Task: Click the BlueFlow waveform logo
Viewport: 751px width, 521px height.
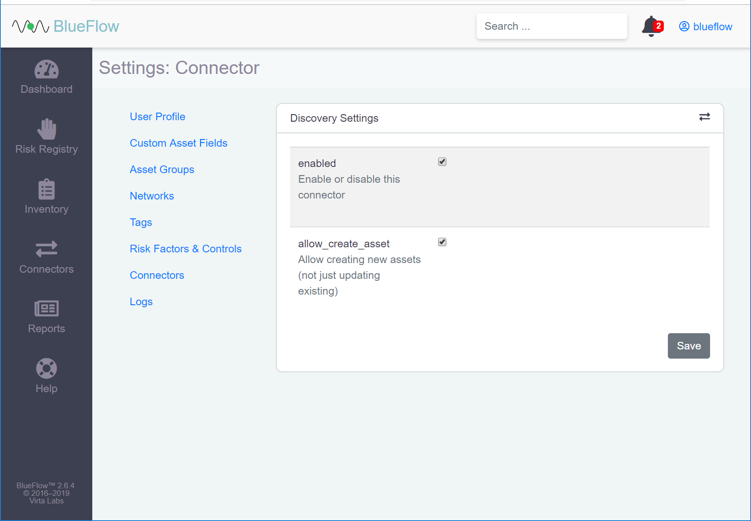Action: coord(30,27)
